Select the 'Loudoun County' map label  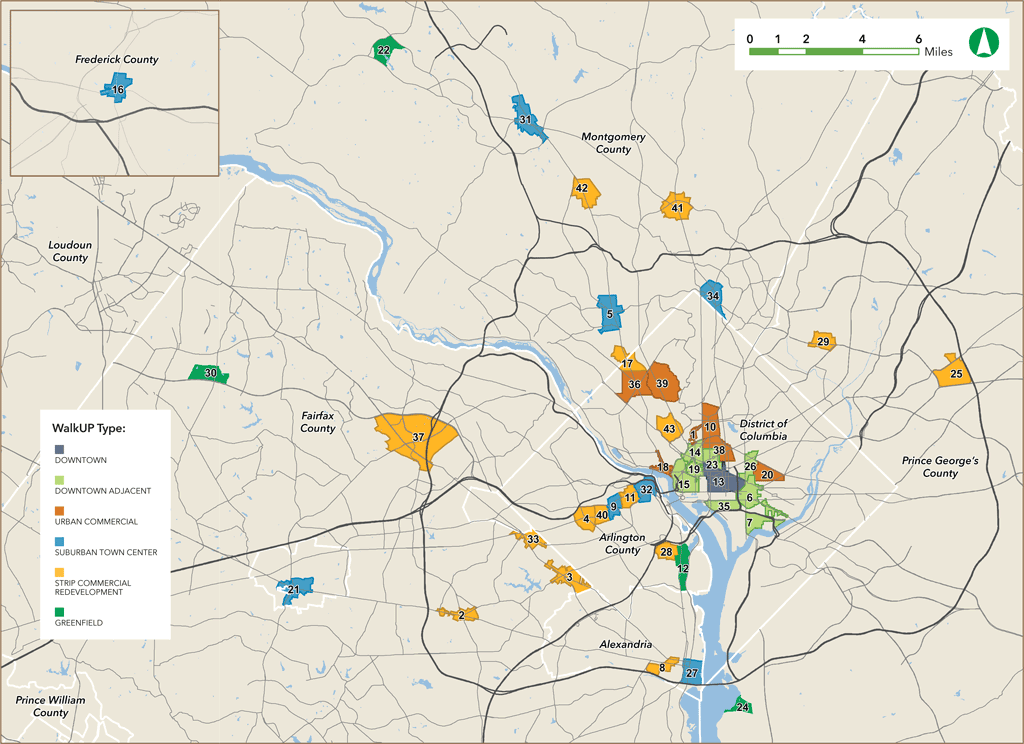tap(70, 251)
